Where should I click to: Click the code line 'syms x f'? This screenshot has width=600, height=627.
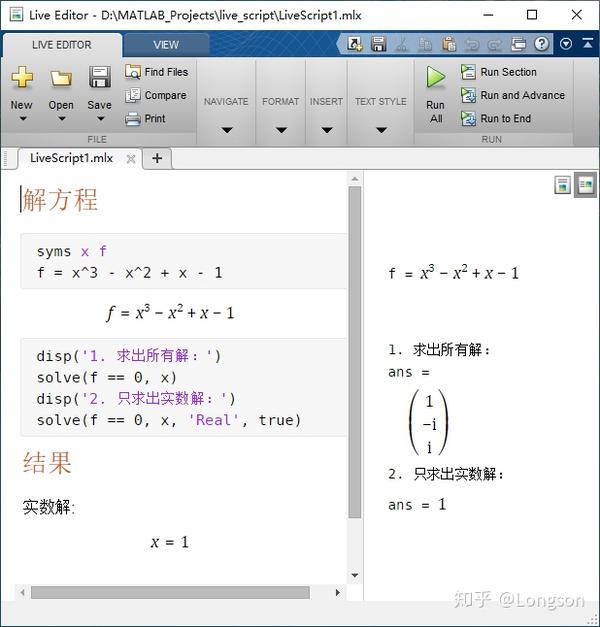(x=72, y=252)
